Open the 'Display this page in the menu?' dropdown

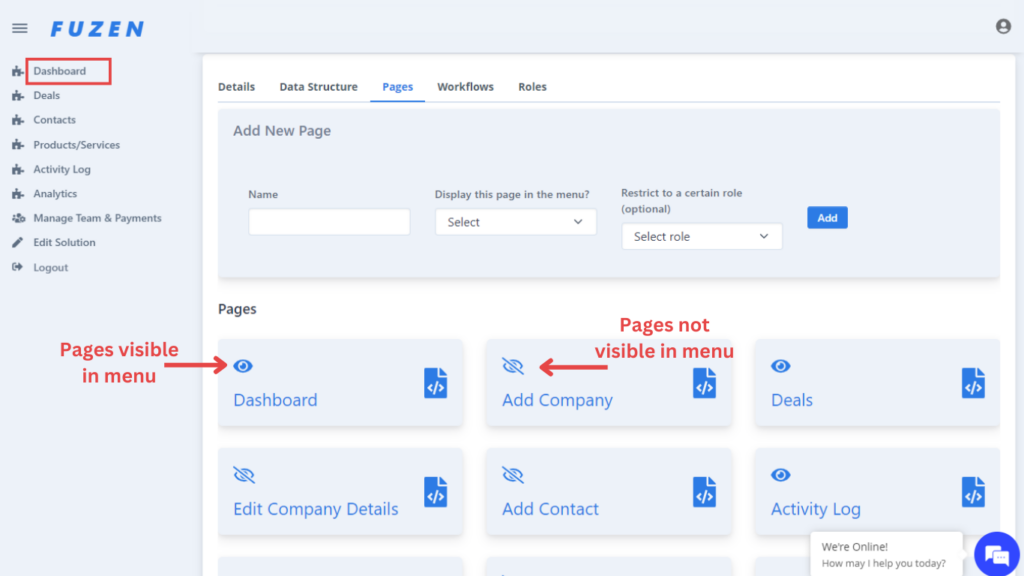click(x=515, y=222)
